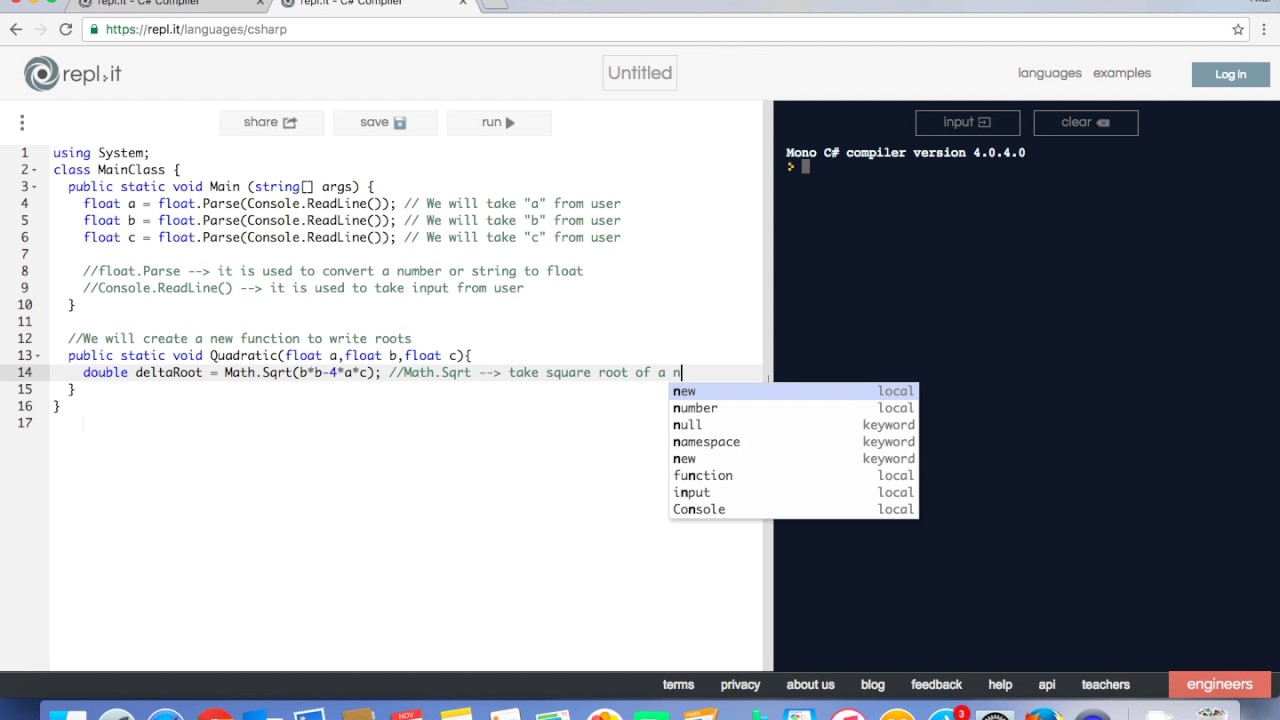Click the engineers footer button
Viewport: 1280px width, 720px height.
1219,685
